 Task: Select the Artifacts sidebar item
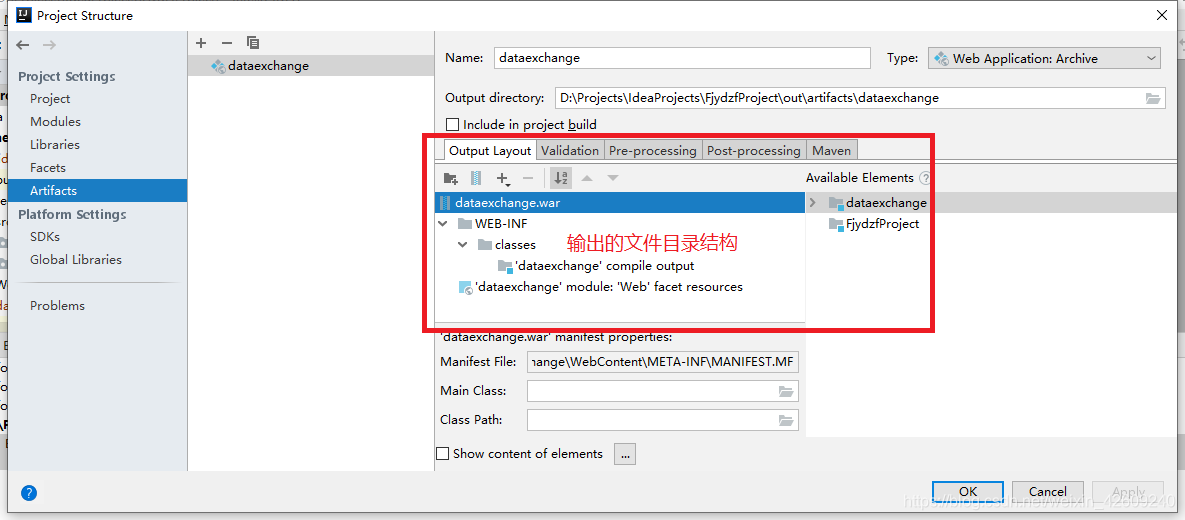(97, 190)
